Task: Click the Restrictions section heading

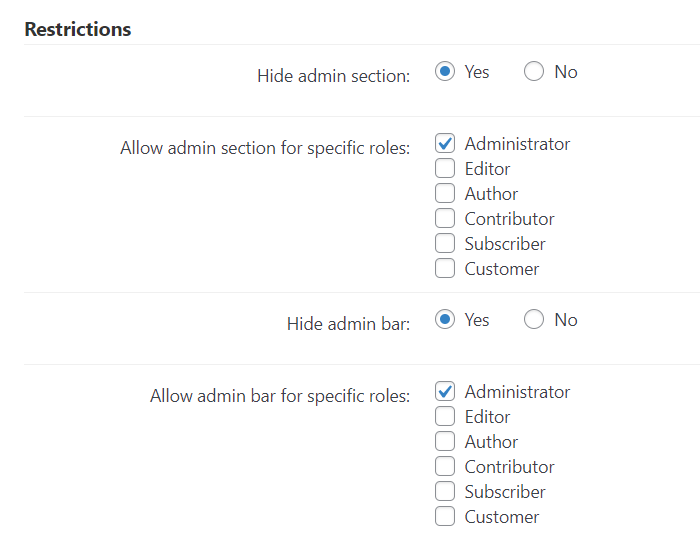Action: coord(78,29)
